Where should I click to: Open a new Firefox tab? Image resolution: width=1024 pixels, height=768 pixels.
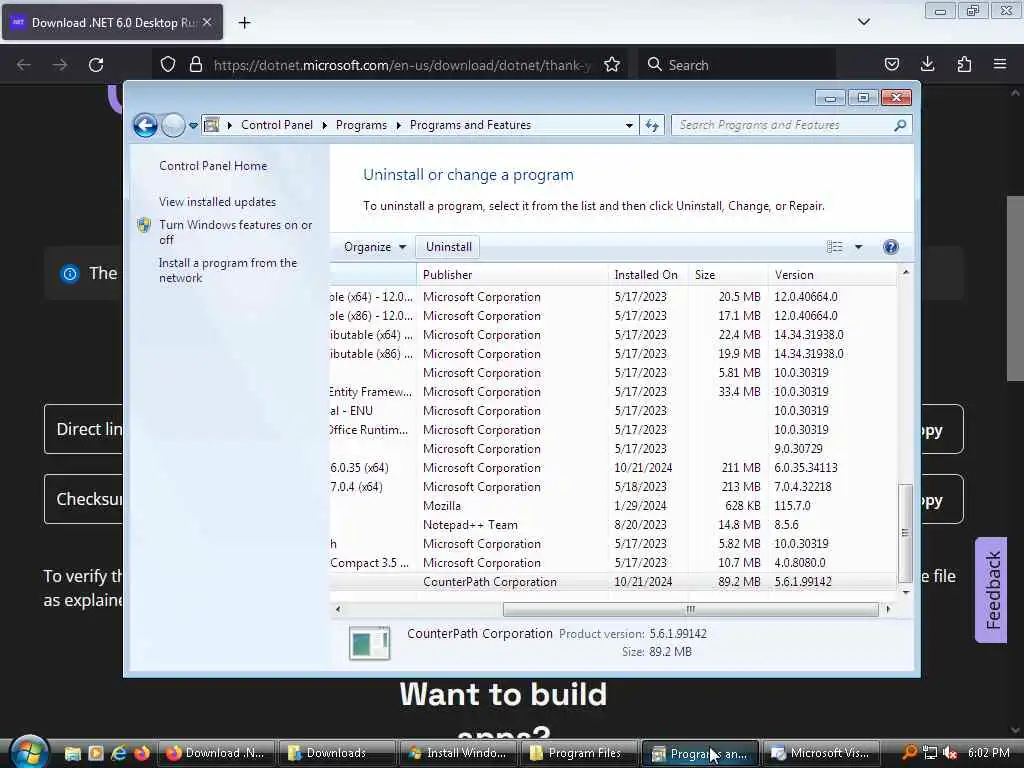(x=244, y=23)
